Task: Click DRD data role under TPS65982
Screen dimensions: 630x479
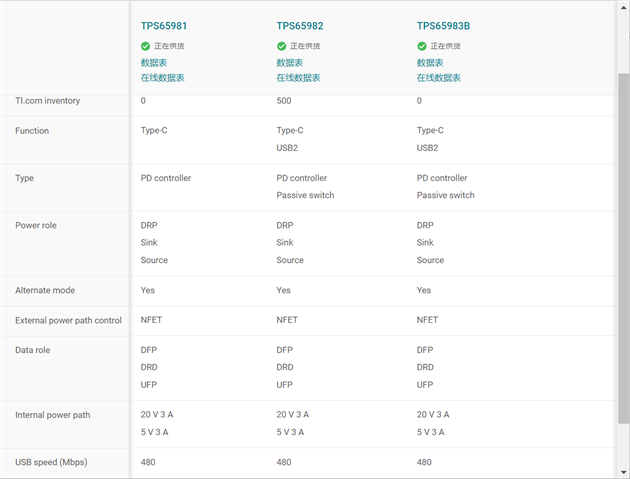Action: pyautogui.click(x=284, y=367)
